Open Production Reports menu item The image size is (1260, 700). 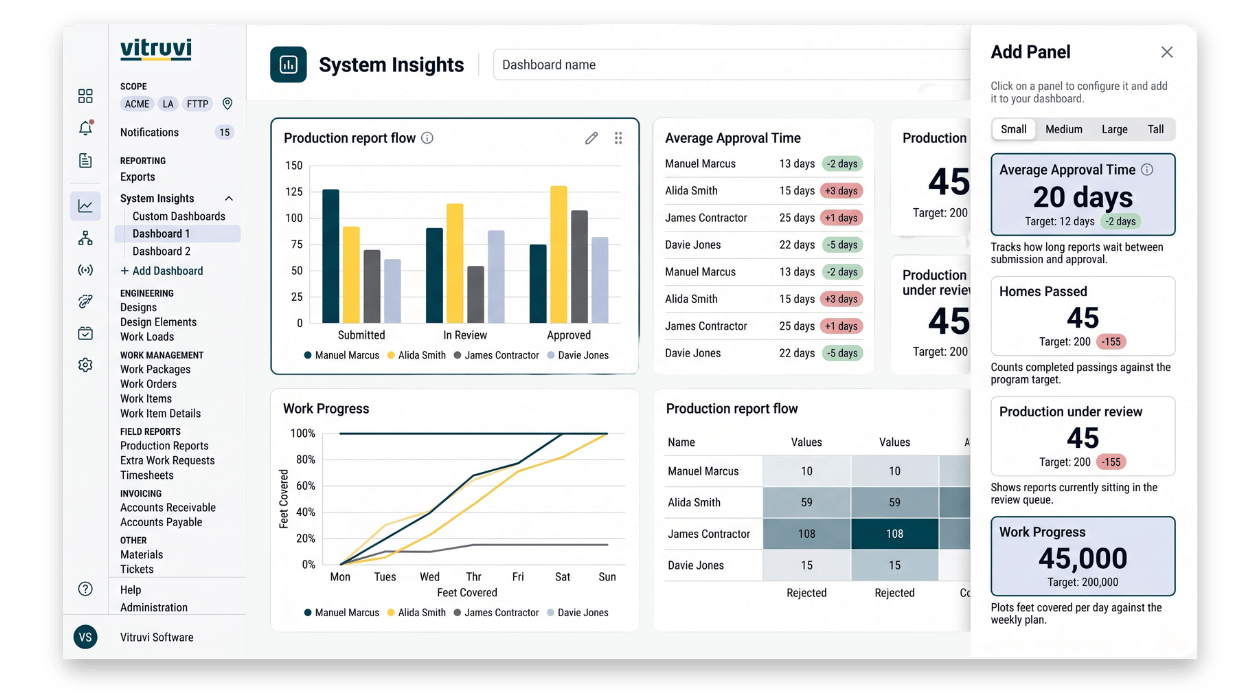pyautogui.click(x=164, y=446)
